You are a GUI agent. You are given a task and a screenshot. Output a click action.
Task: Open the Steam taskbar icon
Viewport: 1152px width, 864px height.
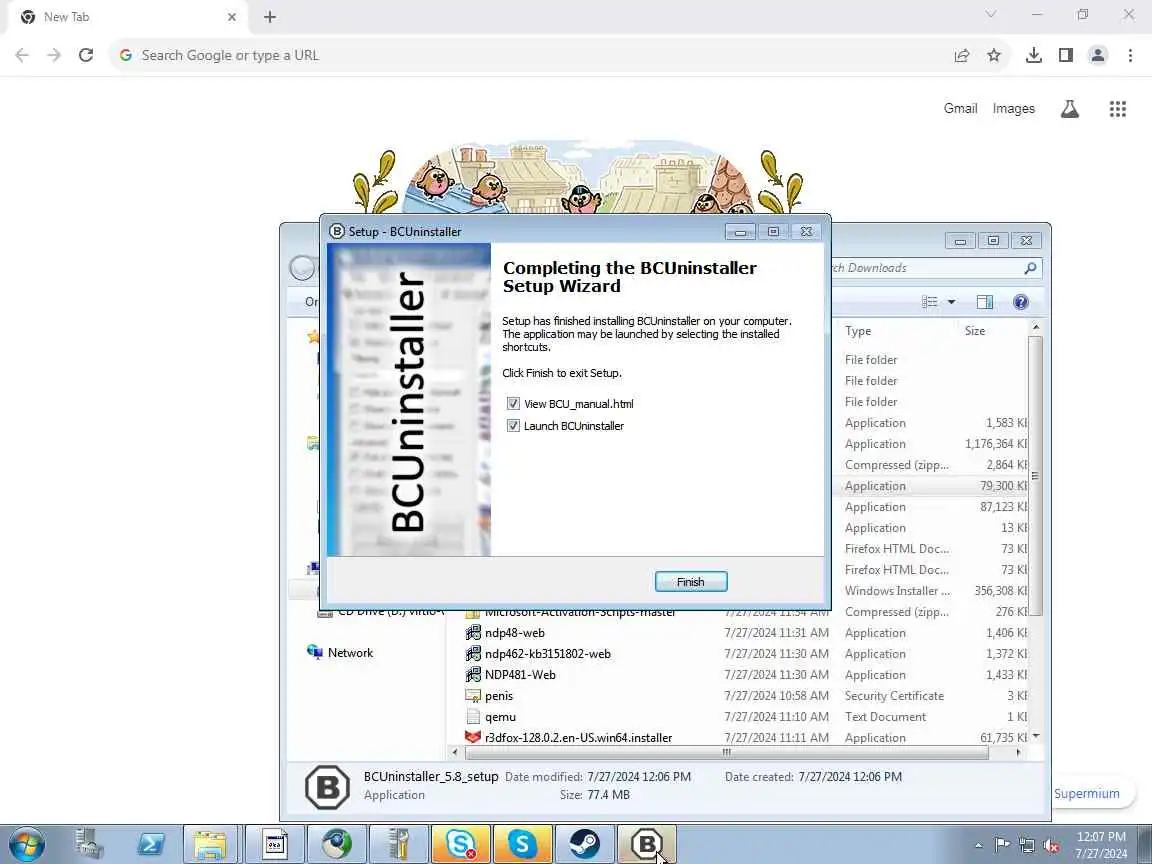(584, 844)
